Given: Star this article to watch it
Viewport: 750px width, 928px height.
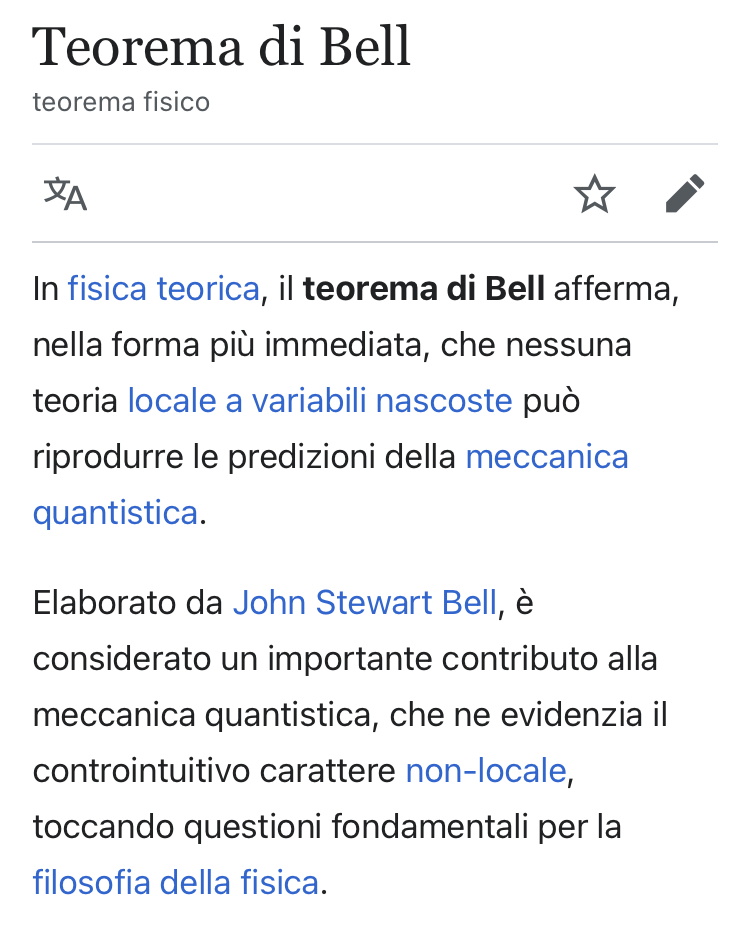Looking at the screenshot, I should (594, 194).
